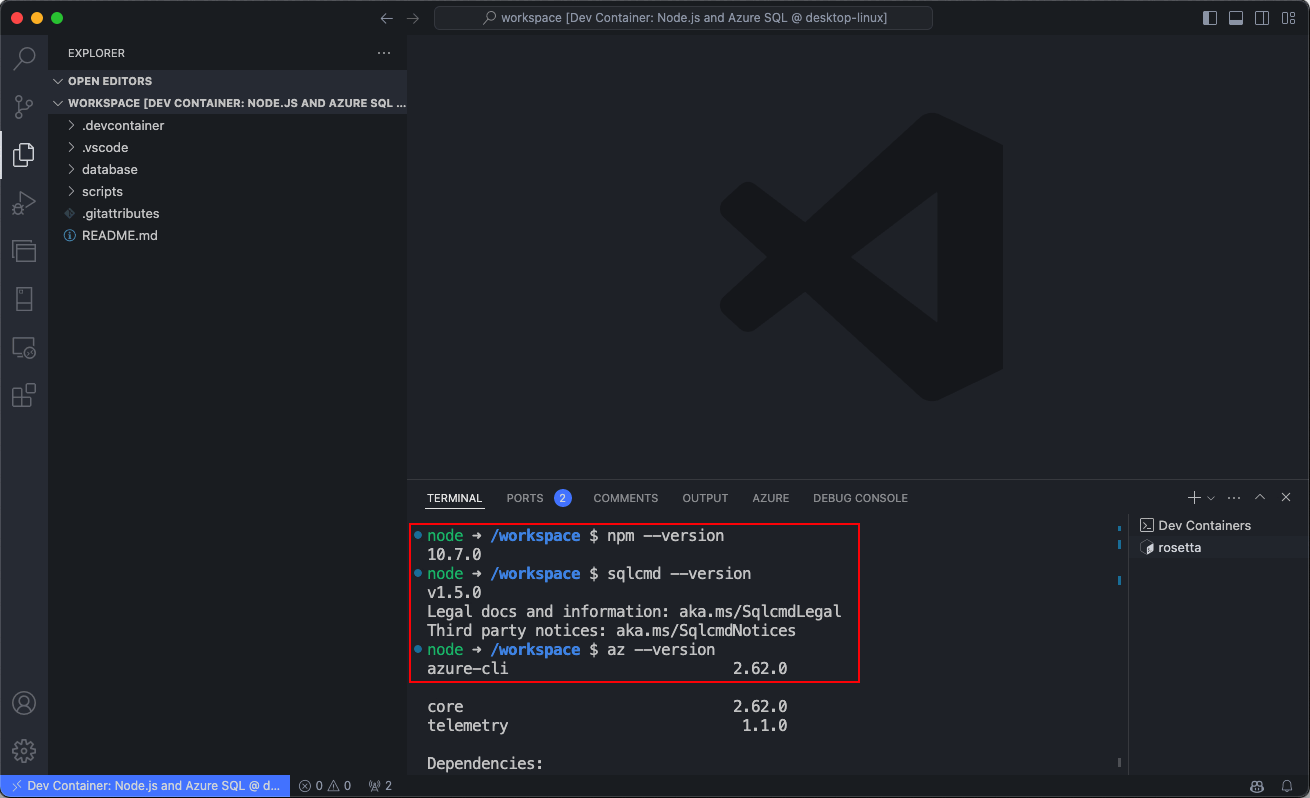Image resolution: width=1310 pixels, height=798 pixels.
Task: Collapse the OPEN EDITORS section
Action: click(58, 80)
